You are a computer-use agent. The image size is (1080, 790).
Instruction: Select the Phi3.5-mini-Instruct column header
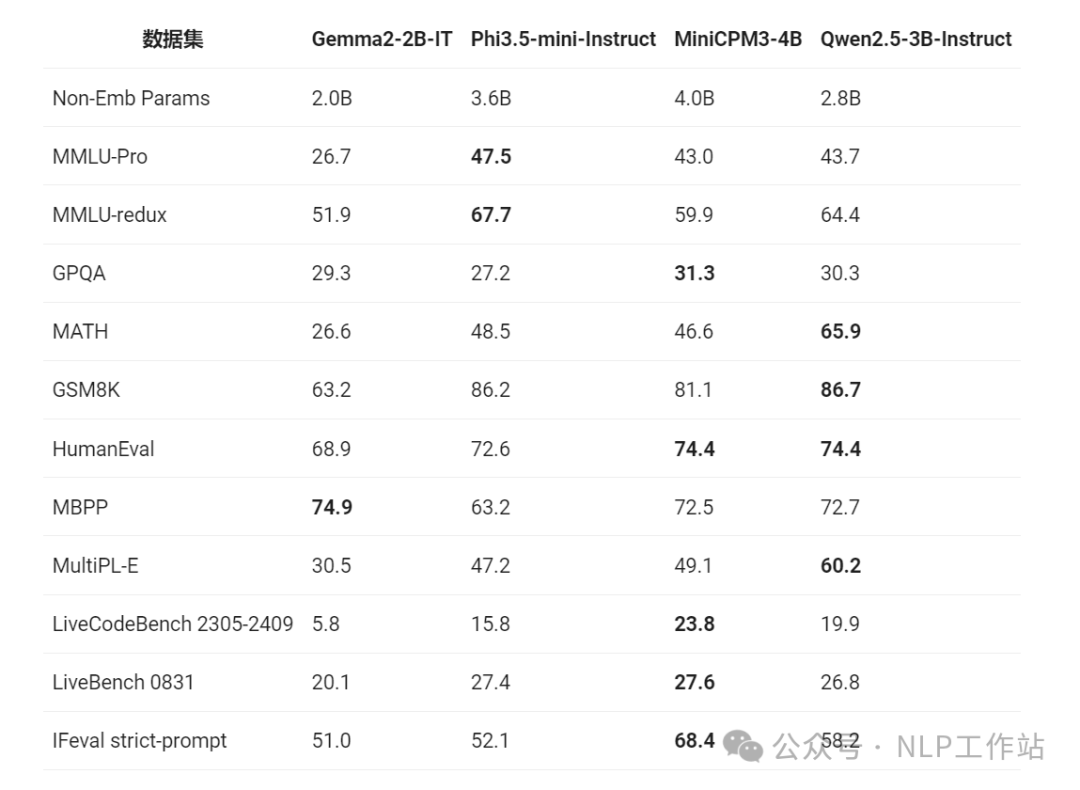pos(563,39)
